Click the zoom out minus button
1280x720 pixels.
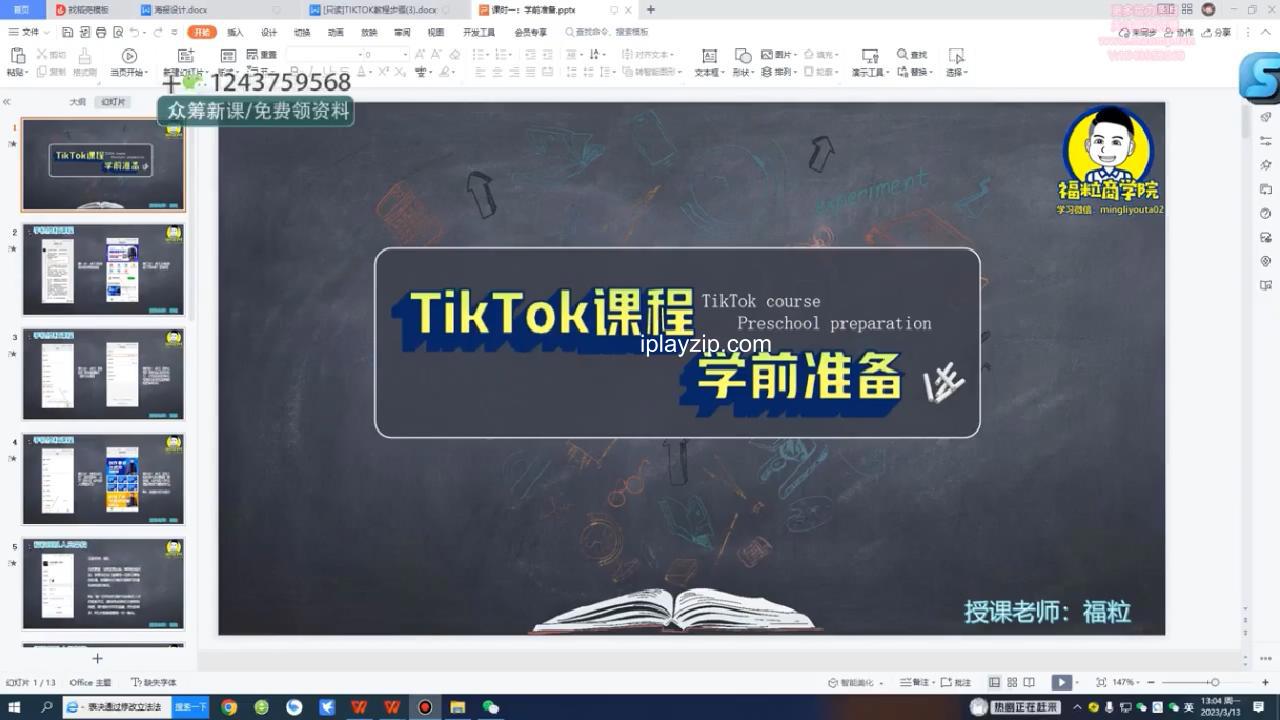click(1152, 682)
